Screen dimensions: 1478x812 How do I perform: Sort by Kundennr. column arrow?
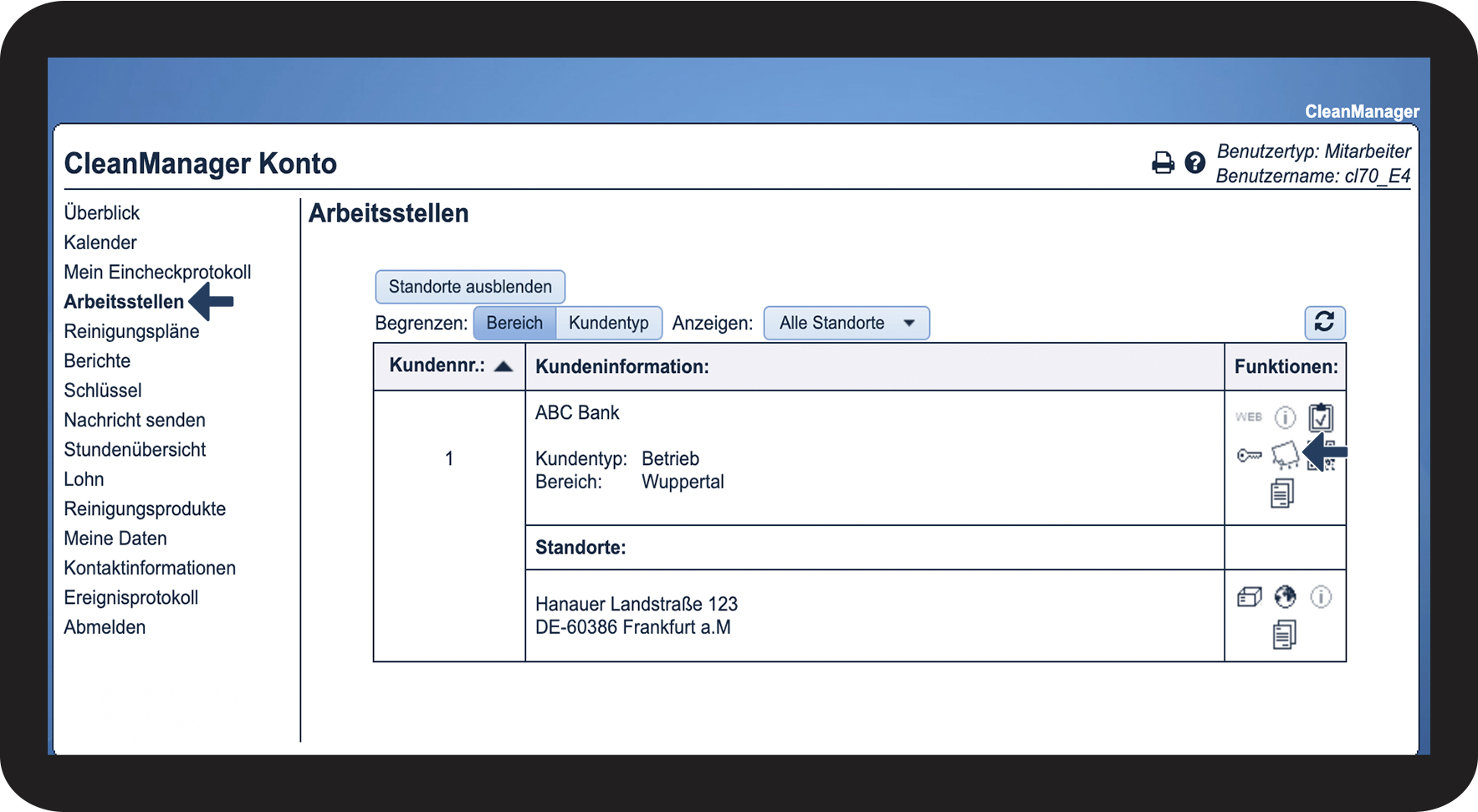click(504, 366)
